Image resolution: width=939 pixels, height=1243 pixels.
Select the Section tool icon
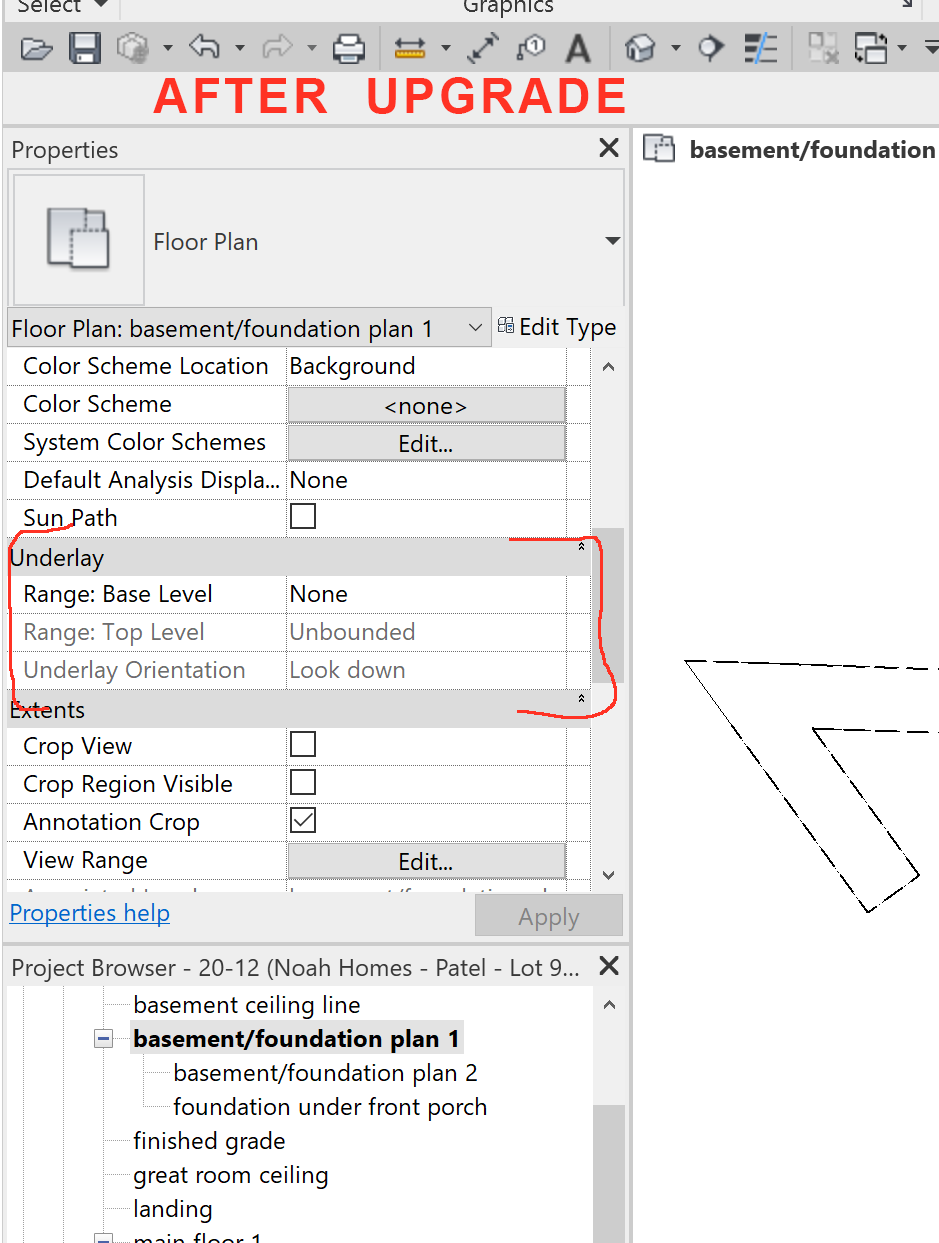point(710,47)
